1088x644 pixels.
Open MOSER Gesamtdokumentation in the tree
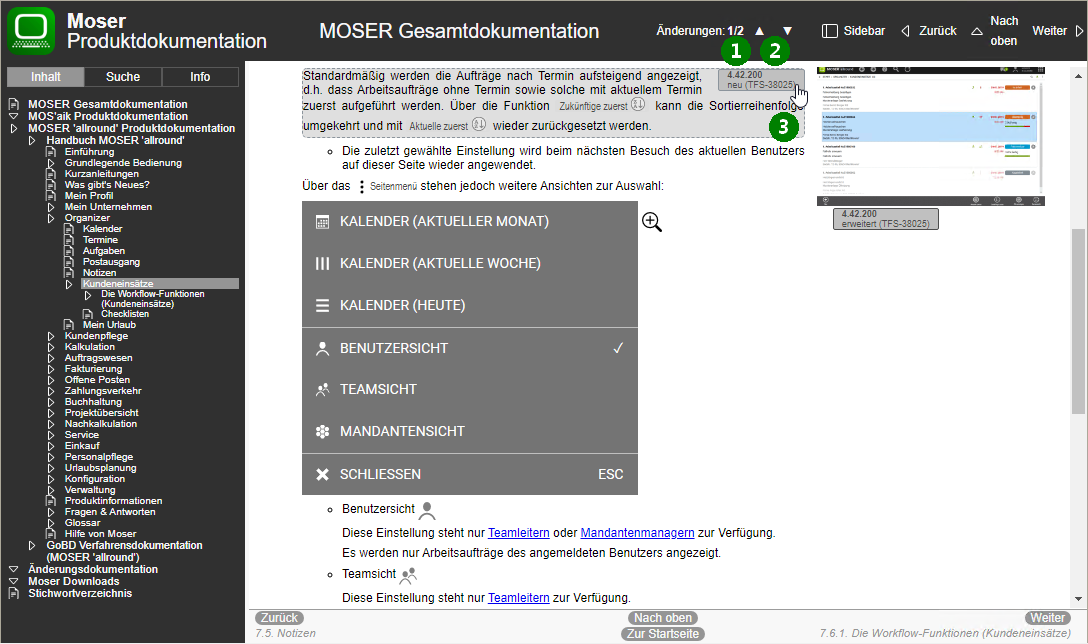tap(108, 104)
